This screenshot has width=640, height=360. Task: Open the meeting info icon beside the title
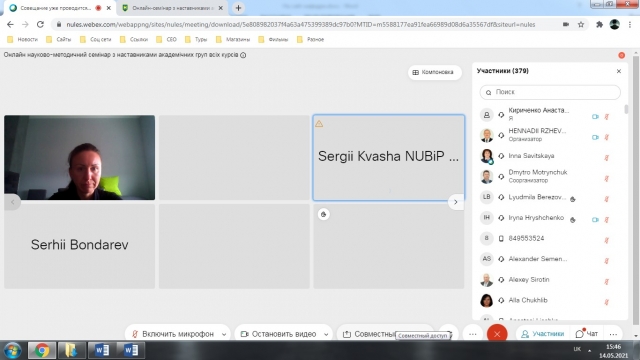[x=243, y=55]
